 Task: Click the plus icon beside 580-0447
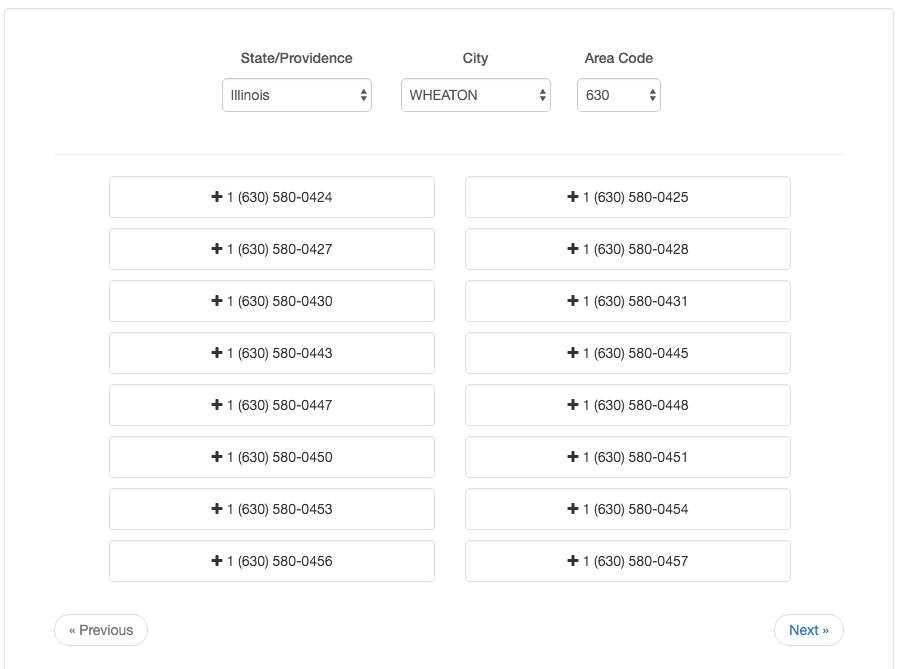(x=217, y=404)
